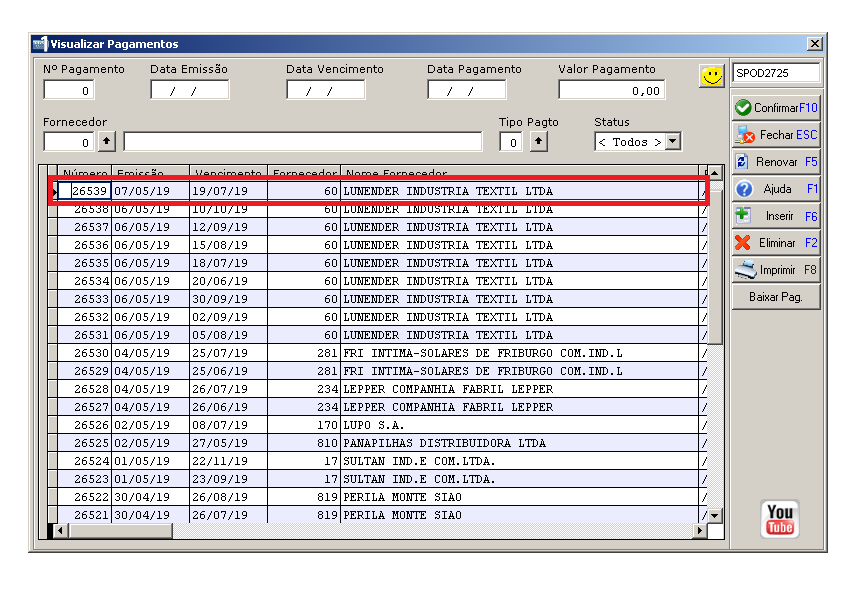Click the vertical scrollbar up arrow
Screen dimensions: 859x590
pos(715,173)
